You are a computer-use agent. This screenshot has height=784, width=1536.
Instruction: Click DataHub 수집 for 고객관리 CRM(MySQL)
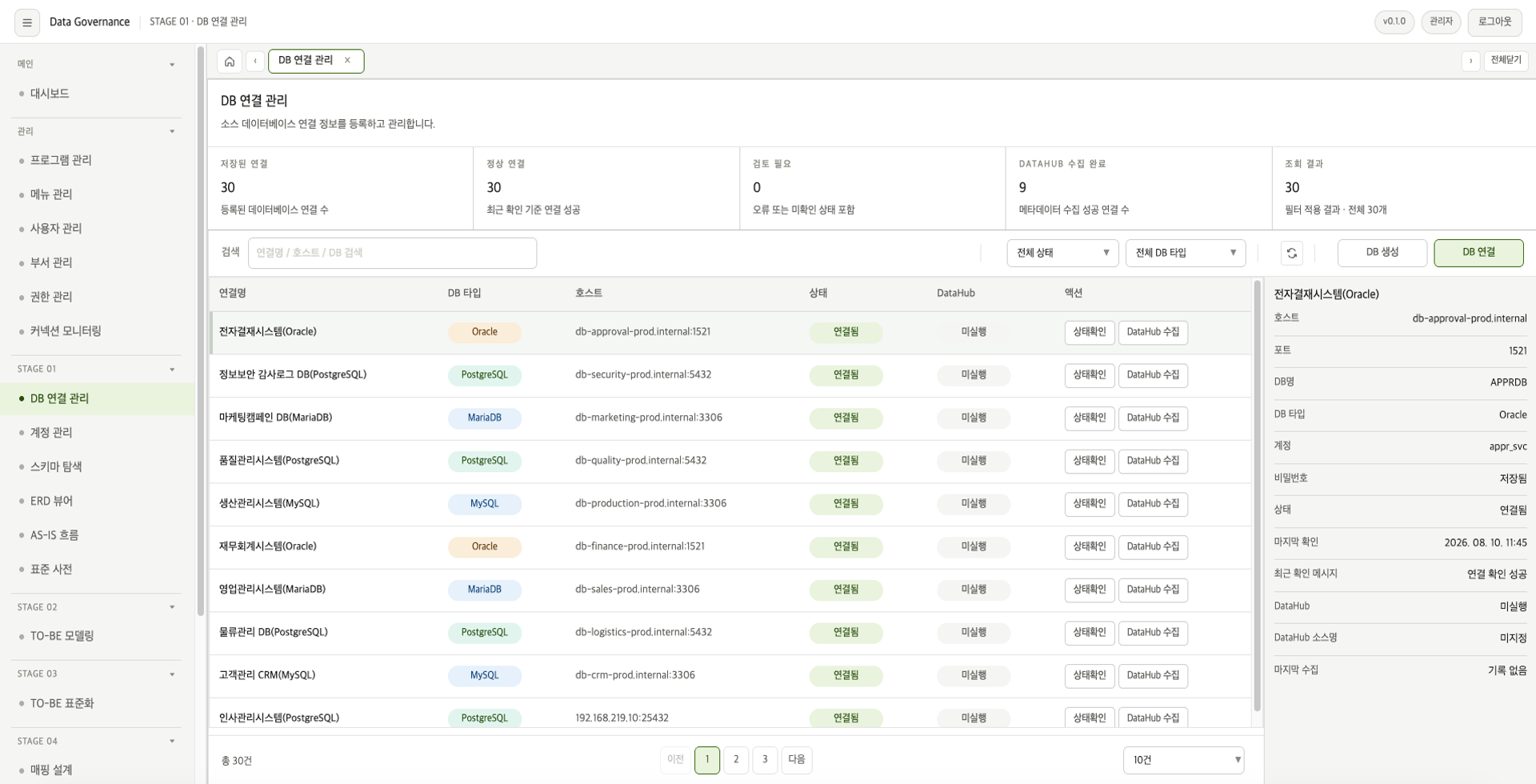coord(1153,676)
